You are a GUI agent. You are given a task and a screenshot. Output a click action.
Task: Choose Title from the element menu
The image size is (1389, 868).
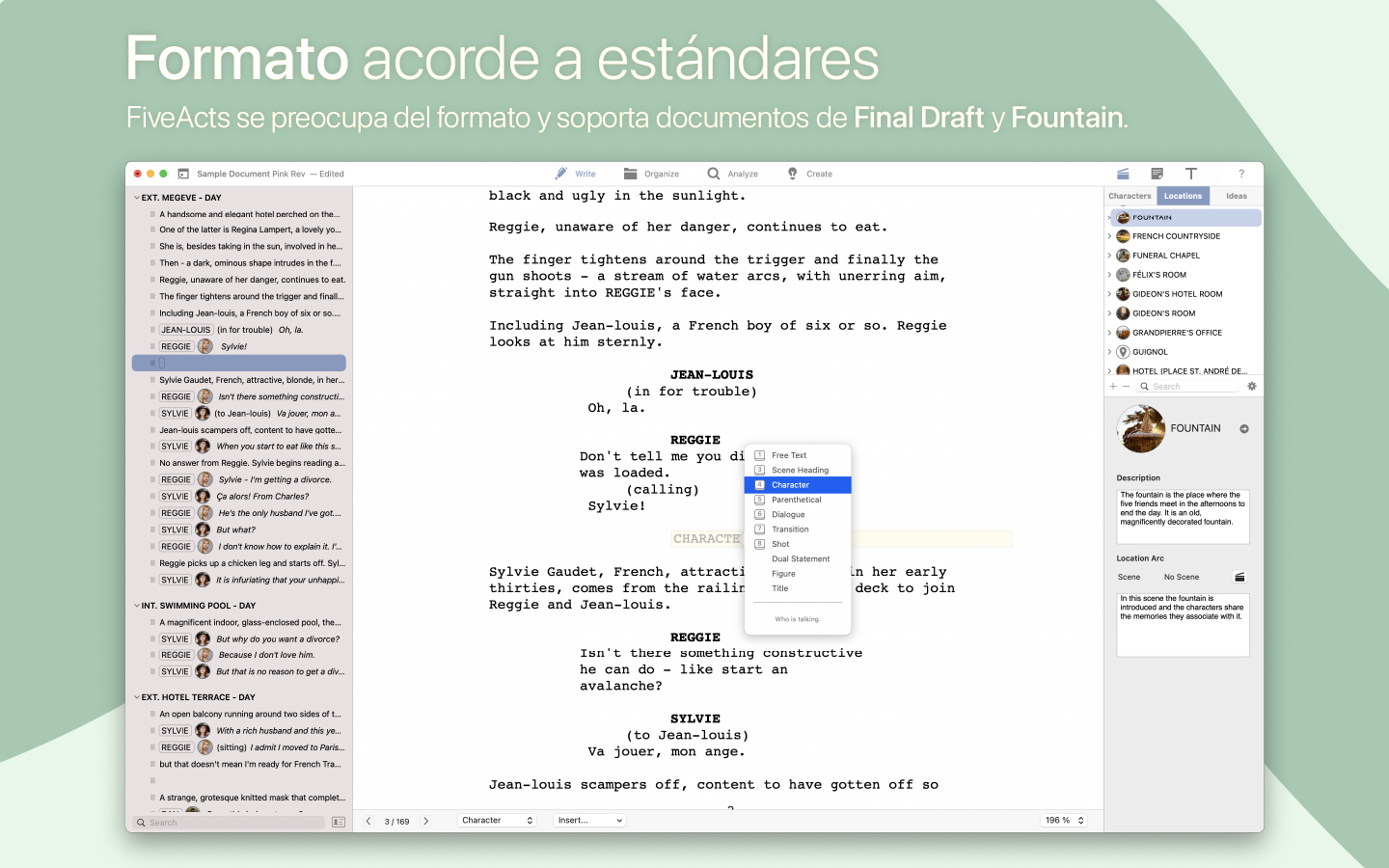(x=798, y=588)
